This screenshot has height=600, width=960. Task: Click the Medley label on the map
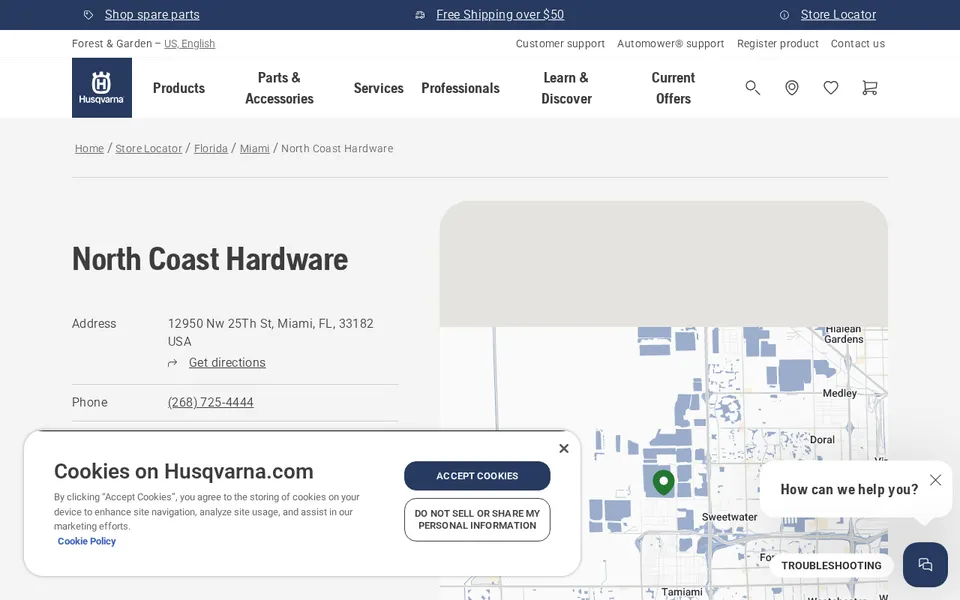point(839,393)
